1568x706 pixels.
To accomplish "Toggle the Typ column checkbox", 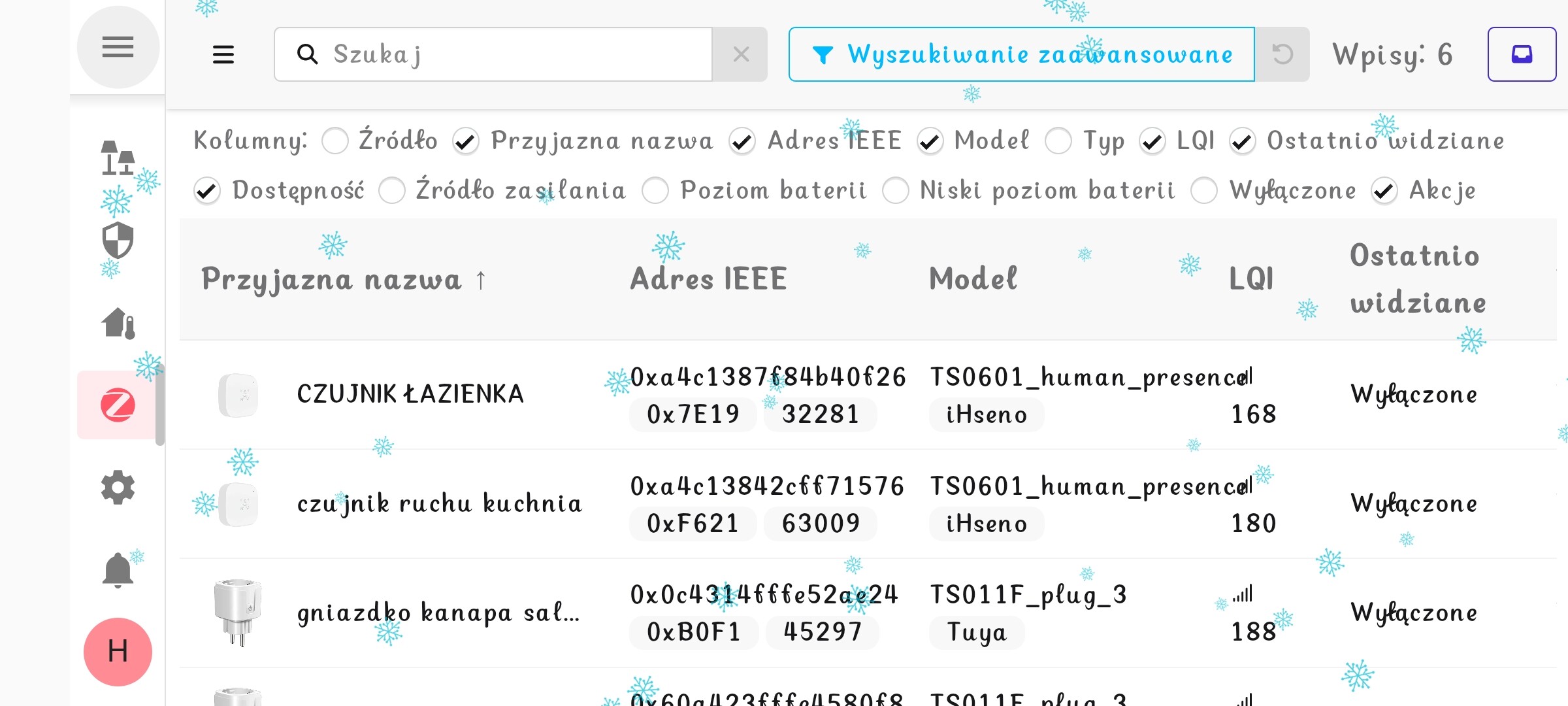I will coord(1058,141).
